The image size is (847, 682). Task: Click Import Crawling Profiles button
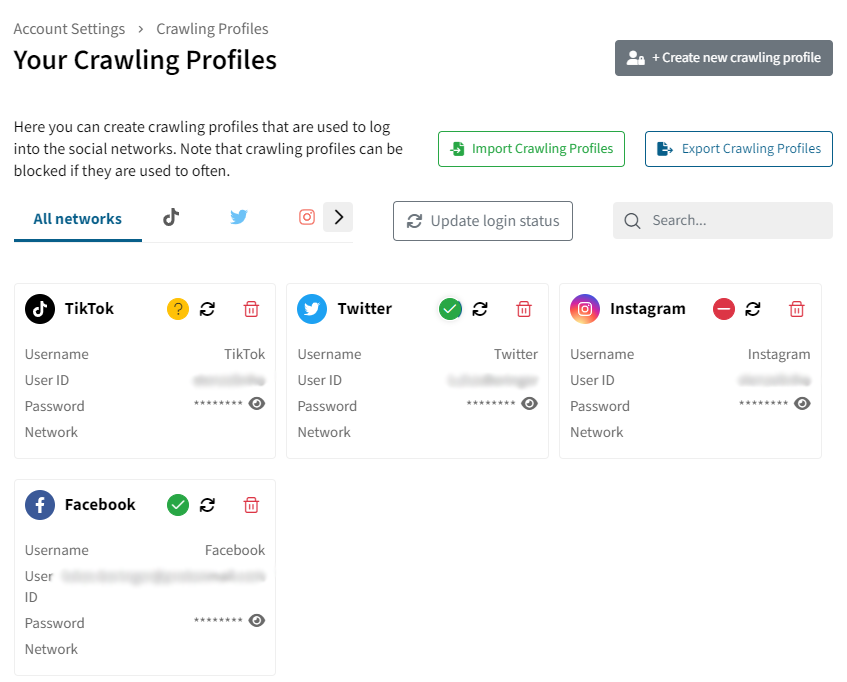[531, 148]
